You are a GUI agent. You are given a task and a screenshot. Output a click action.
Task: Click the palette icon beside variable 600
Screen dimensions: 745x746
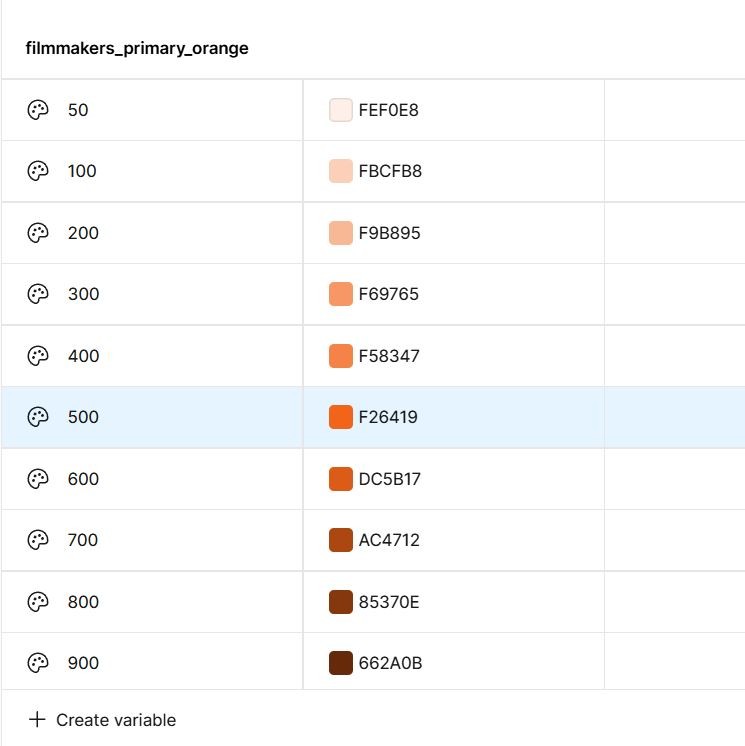(x=38, y=479)
